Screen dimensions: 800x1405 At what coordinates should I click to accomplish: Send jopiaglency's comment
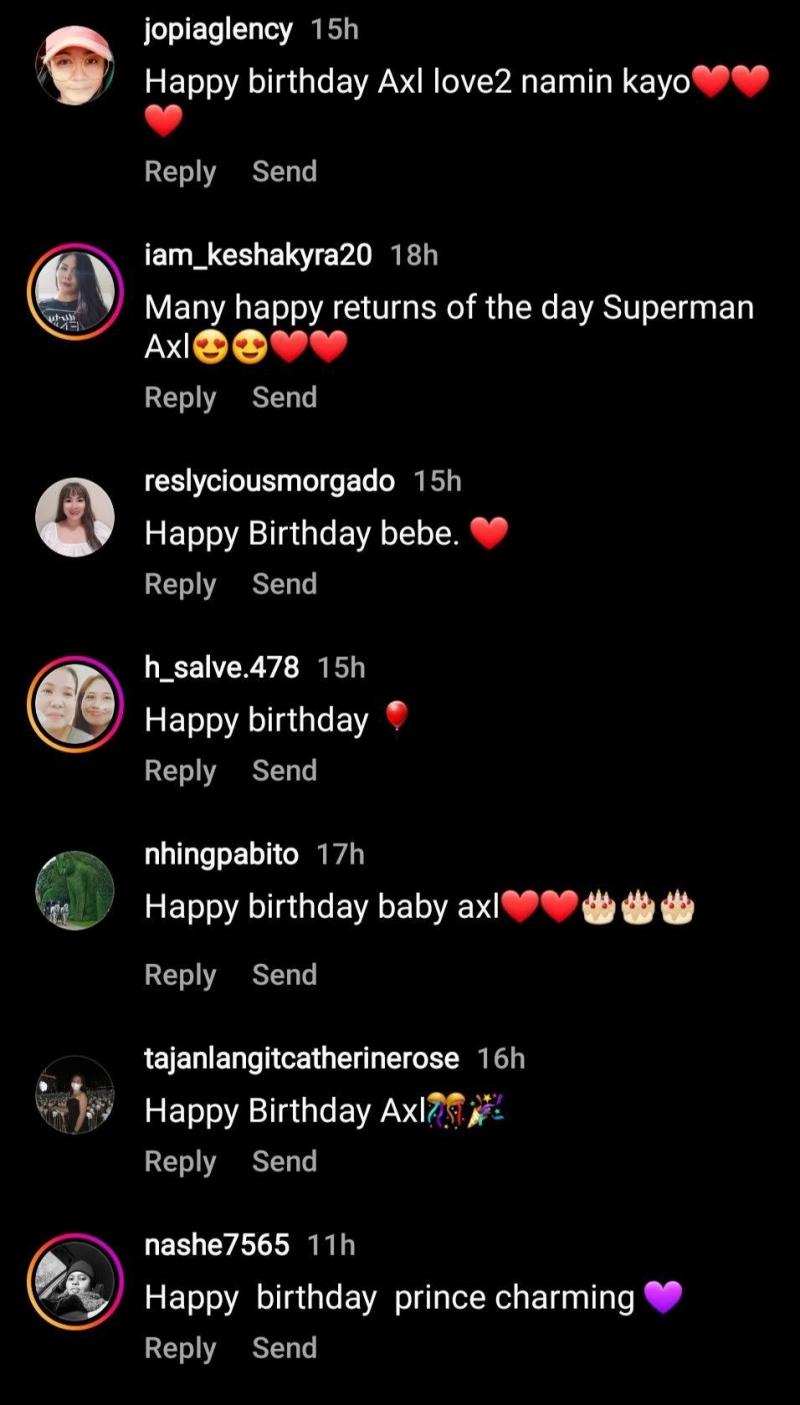tap(284, 172)
